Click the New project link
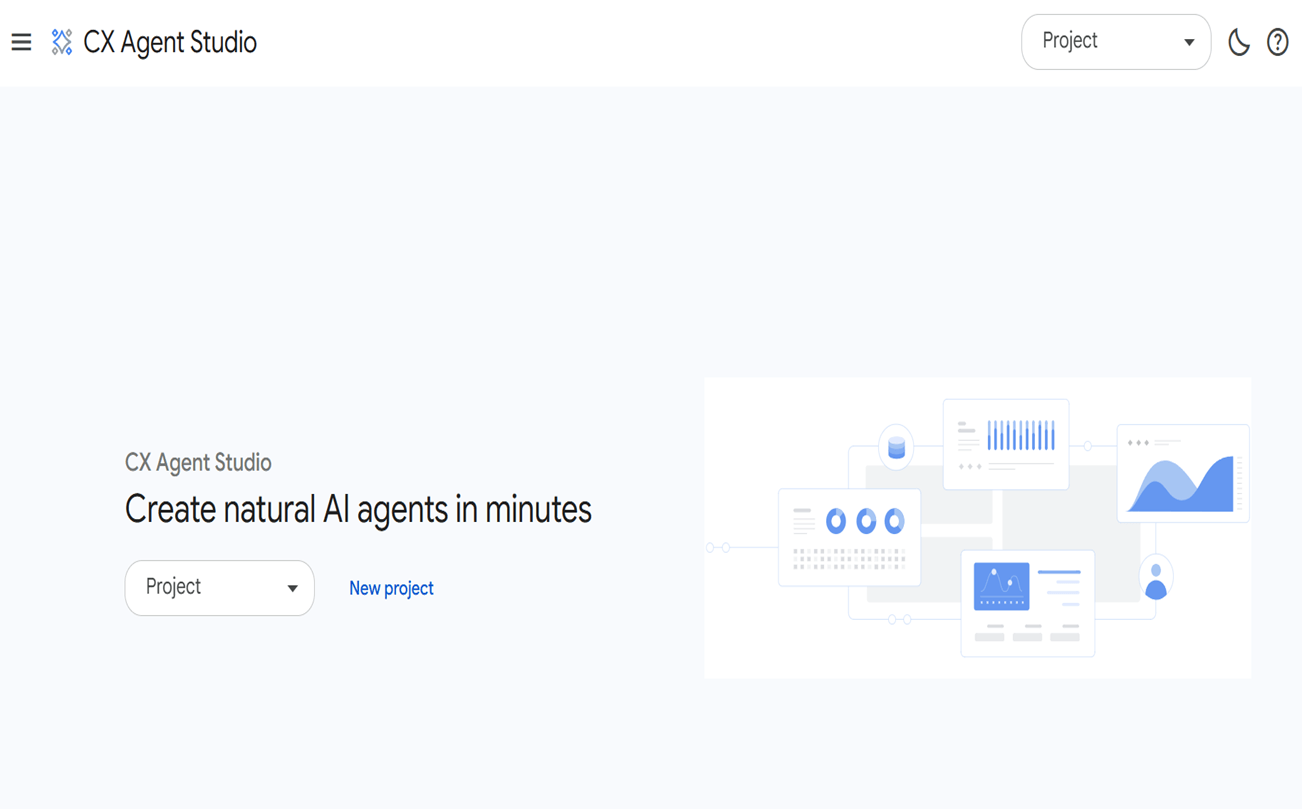1302x809 pixels. 391,588
